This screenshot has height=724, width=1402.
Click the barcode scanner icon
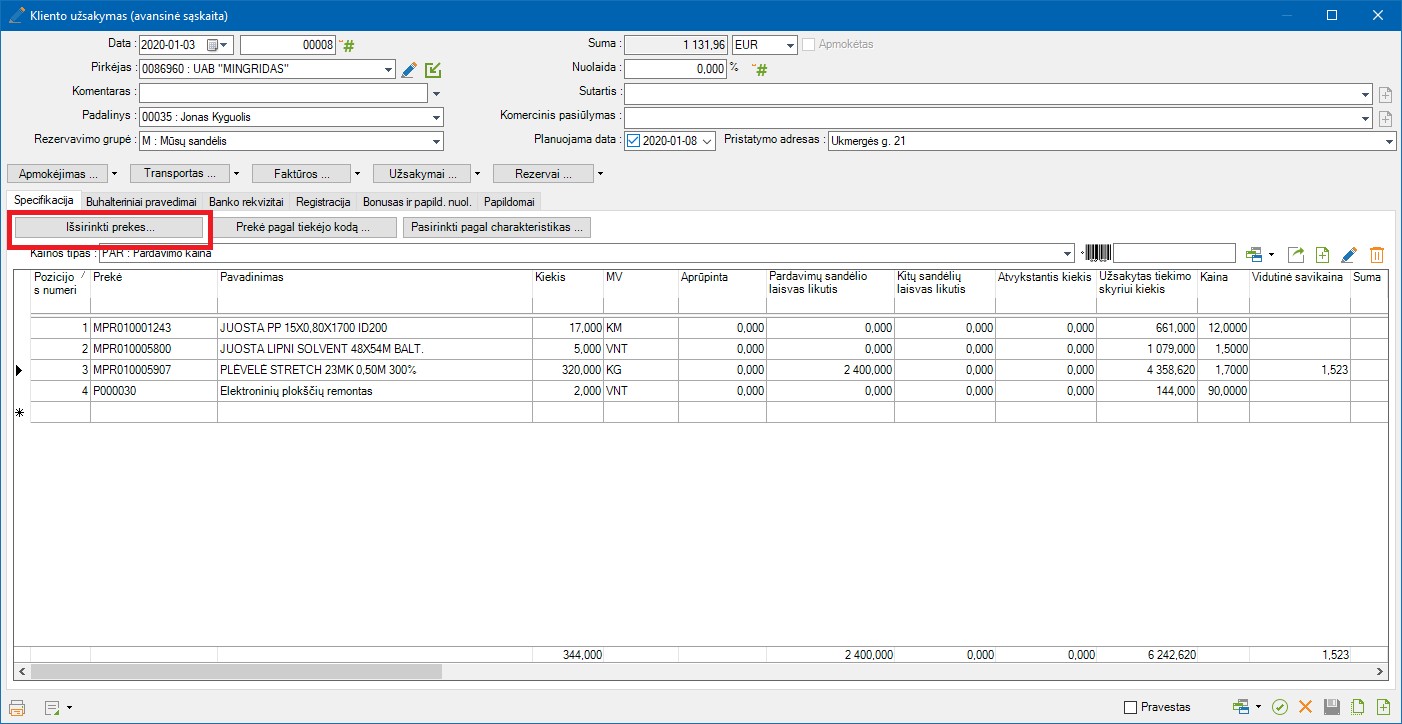point(1098,254)
